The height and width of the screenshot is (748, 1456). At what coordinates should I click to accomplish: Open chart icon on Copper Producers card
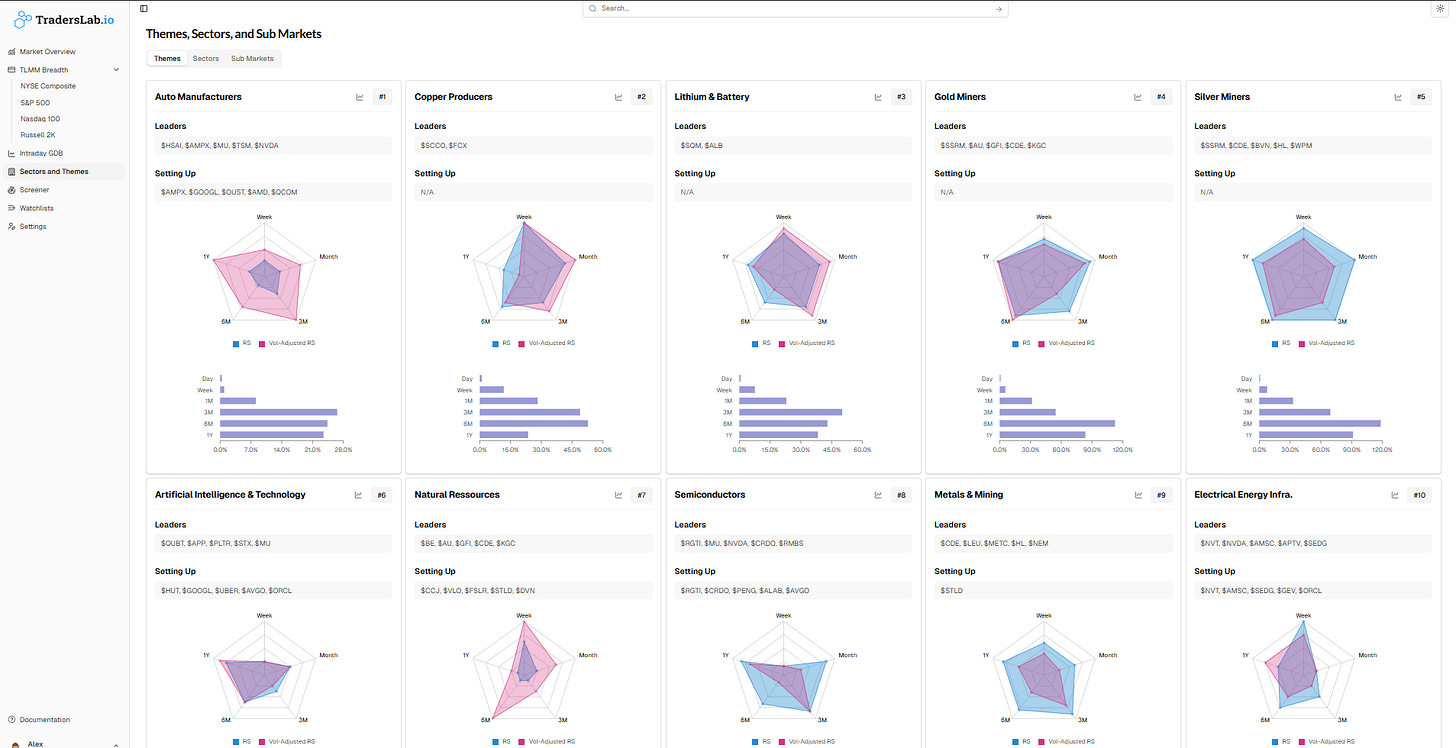619,97
